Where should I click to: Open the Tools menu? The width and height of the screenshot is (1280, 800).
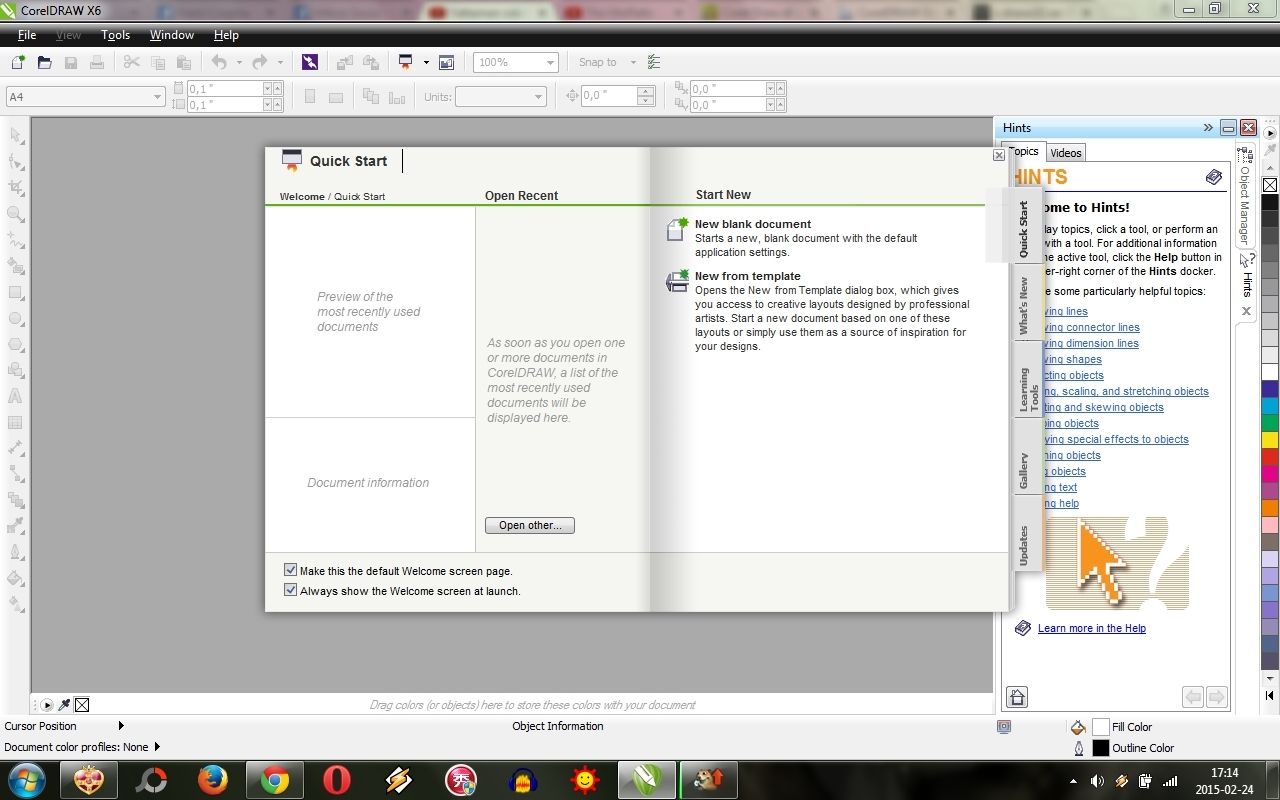[x=115, y=34]
